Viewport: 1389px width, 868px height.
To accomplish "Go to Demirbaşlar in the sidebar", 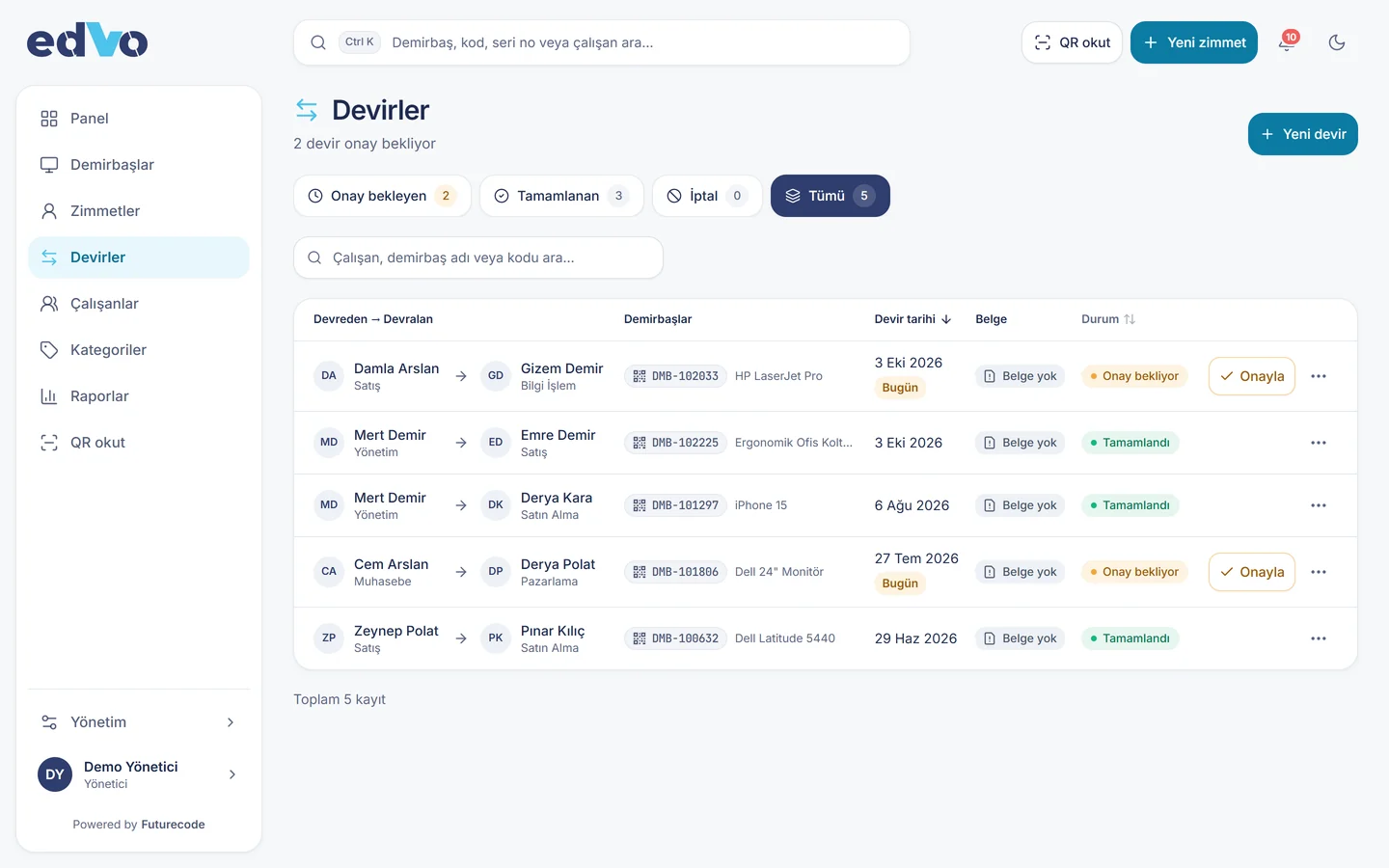I will [x=139, y=165].
